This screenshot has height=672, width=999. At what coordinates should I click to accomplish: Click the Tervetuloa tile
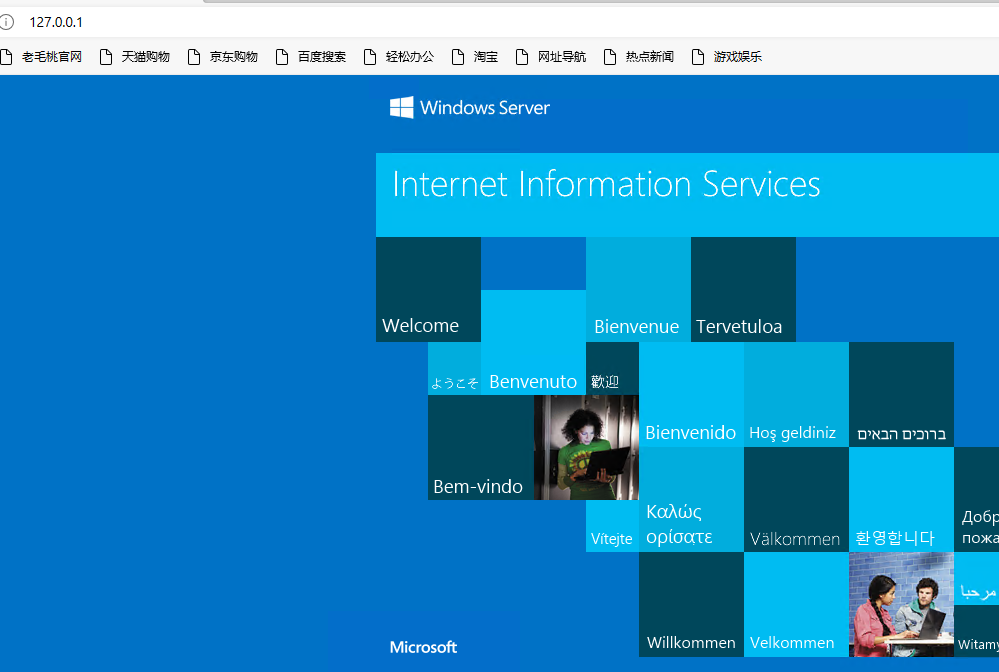point(744,289)
